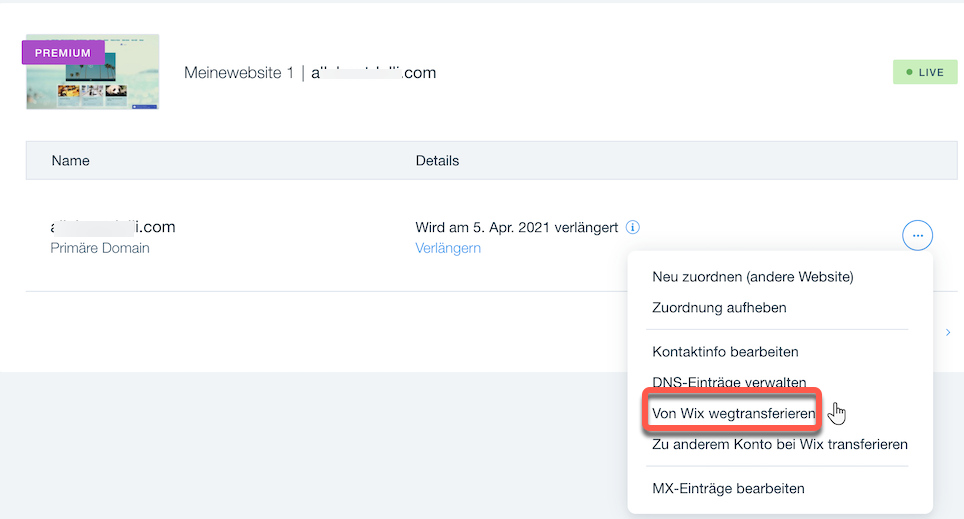
Task: Open the three-dot domain actions button
Action: (918, 236)
